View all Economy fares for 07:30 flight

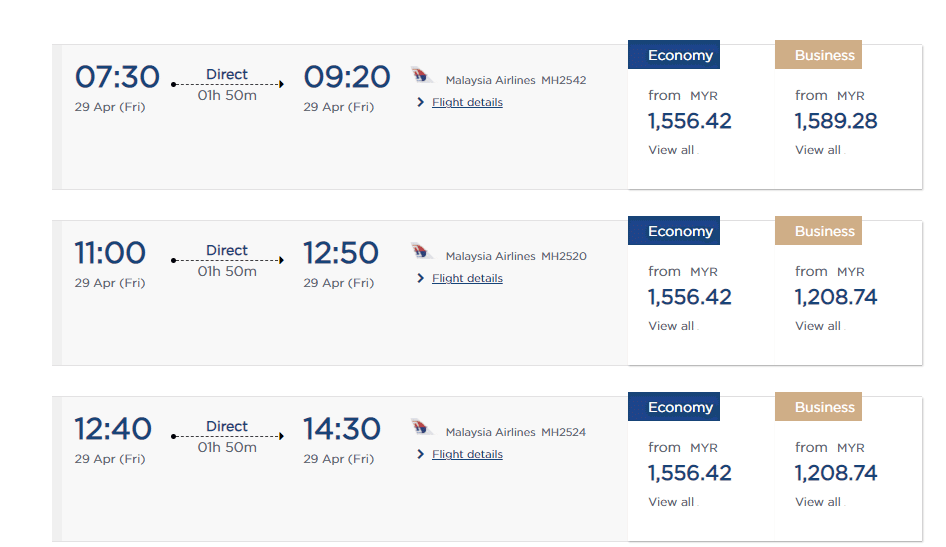[671, 150]
